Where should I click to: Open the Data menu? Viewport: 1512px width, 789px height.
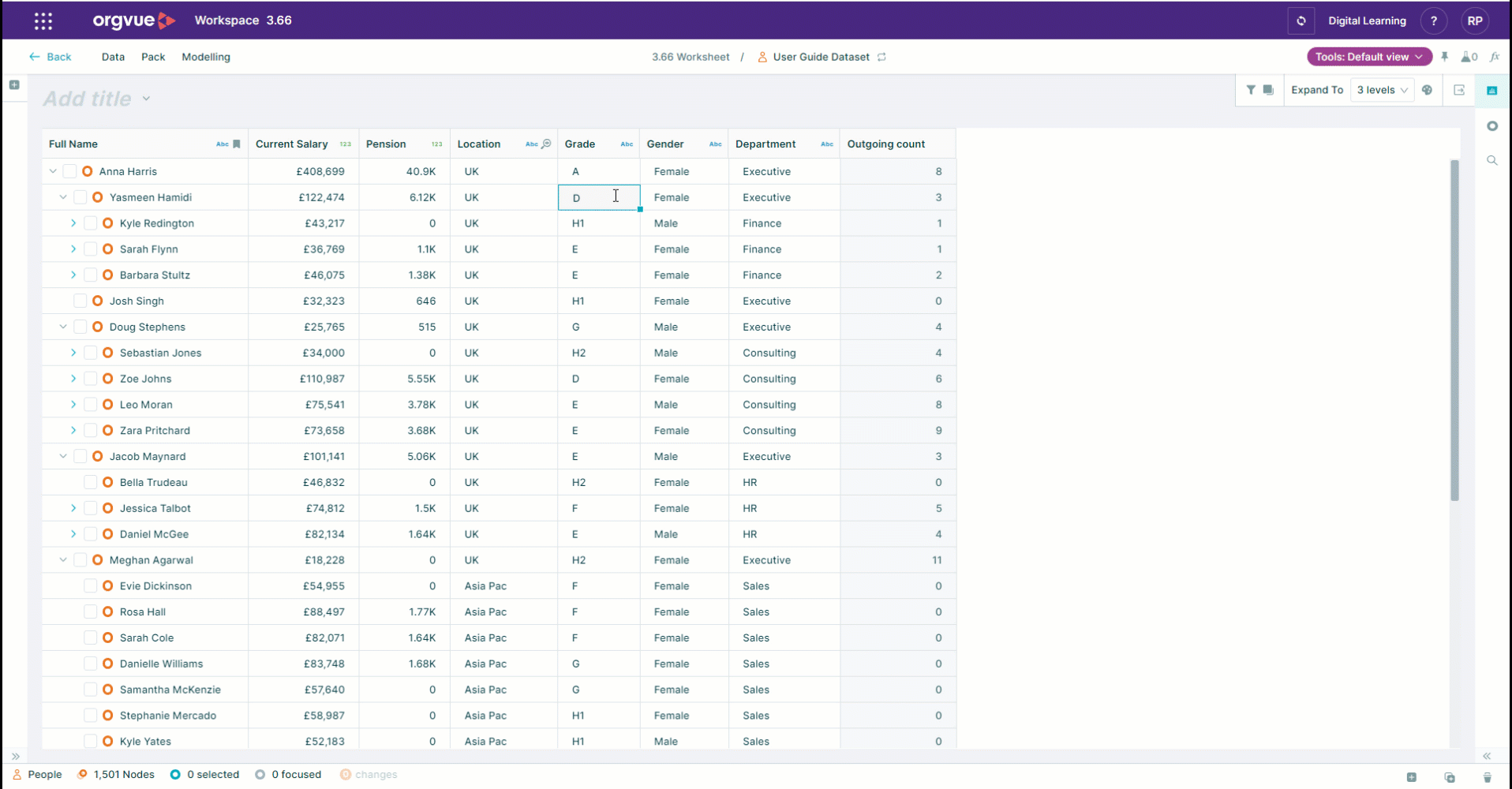click(x=113, y=57)
